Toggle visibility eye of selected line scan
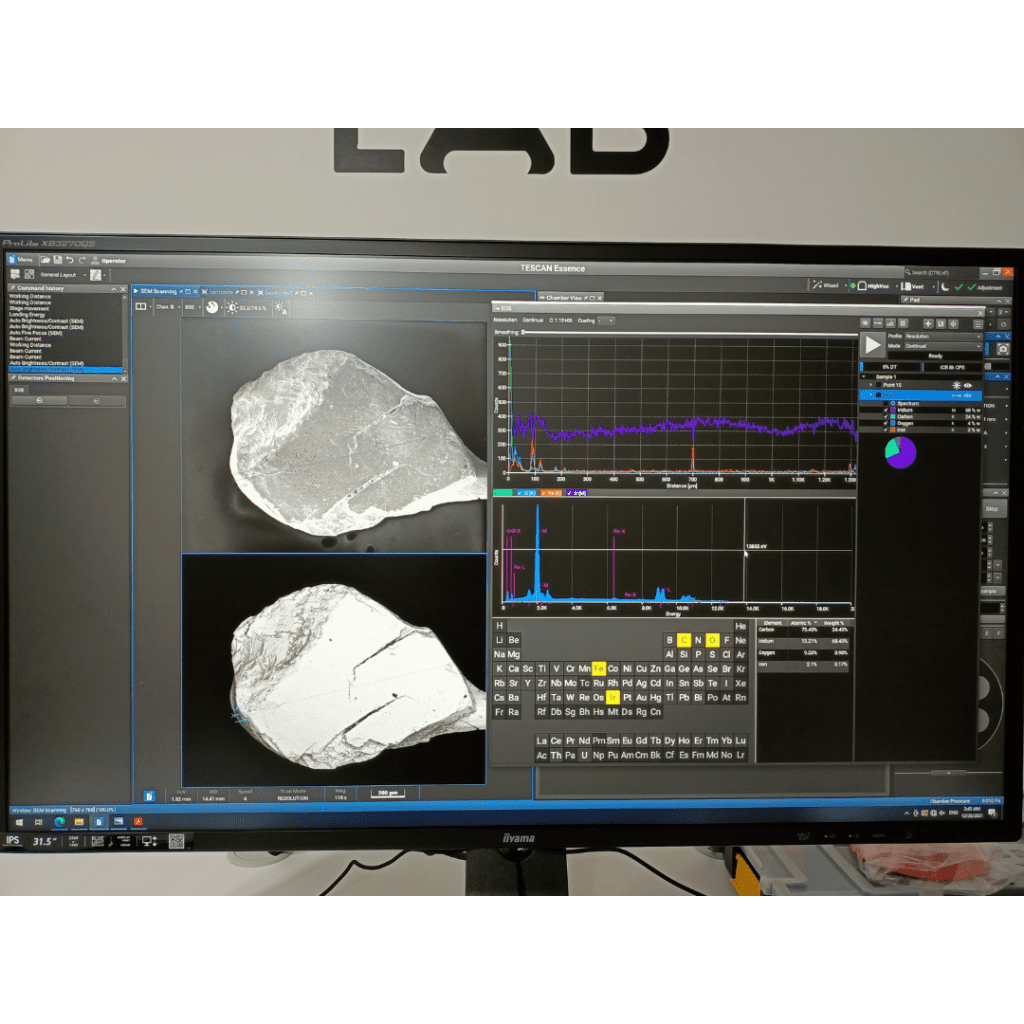 (x=968, y=396)
